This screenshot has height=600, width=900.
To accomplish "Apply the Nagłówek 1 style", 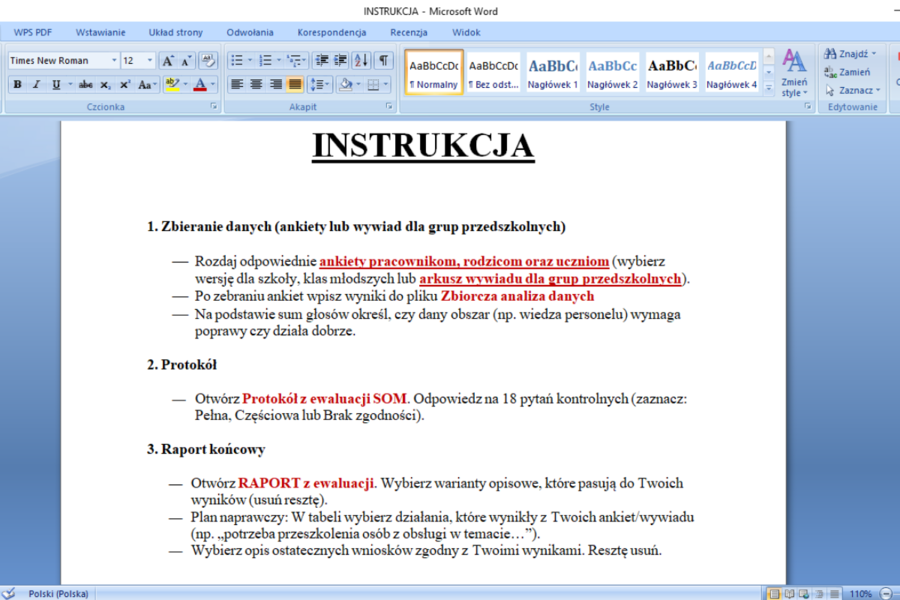I will 553,72.
